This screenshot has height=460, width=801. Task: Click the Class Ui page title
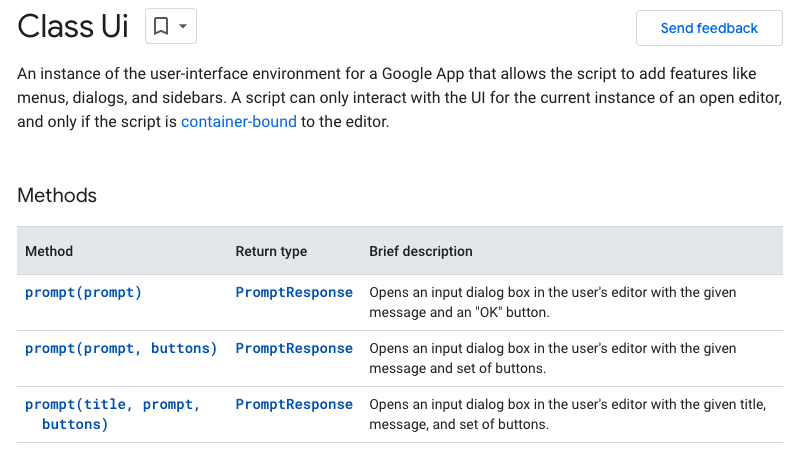coord(73,27)
